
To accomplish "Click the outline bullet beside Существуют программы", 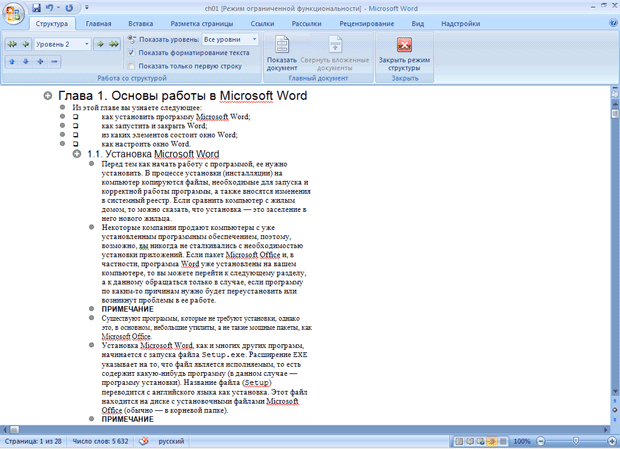I will coord(91,318).
